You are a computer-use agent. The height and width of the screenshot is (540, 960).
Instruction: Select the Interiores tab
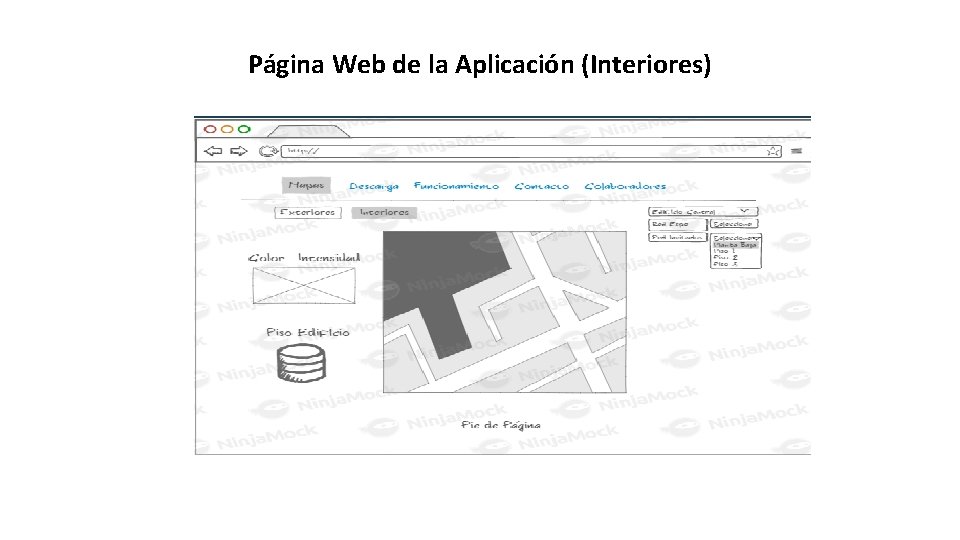pyautogui.click(x=384, y=212)
